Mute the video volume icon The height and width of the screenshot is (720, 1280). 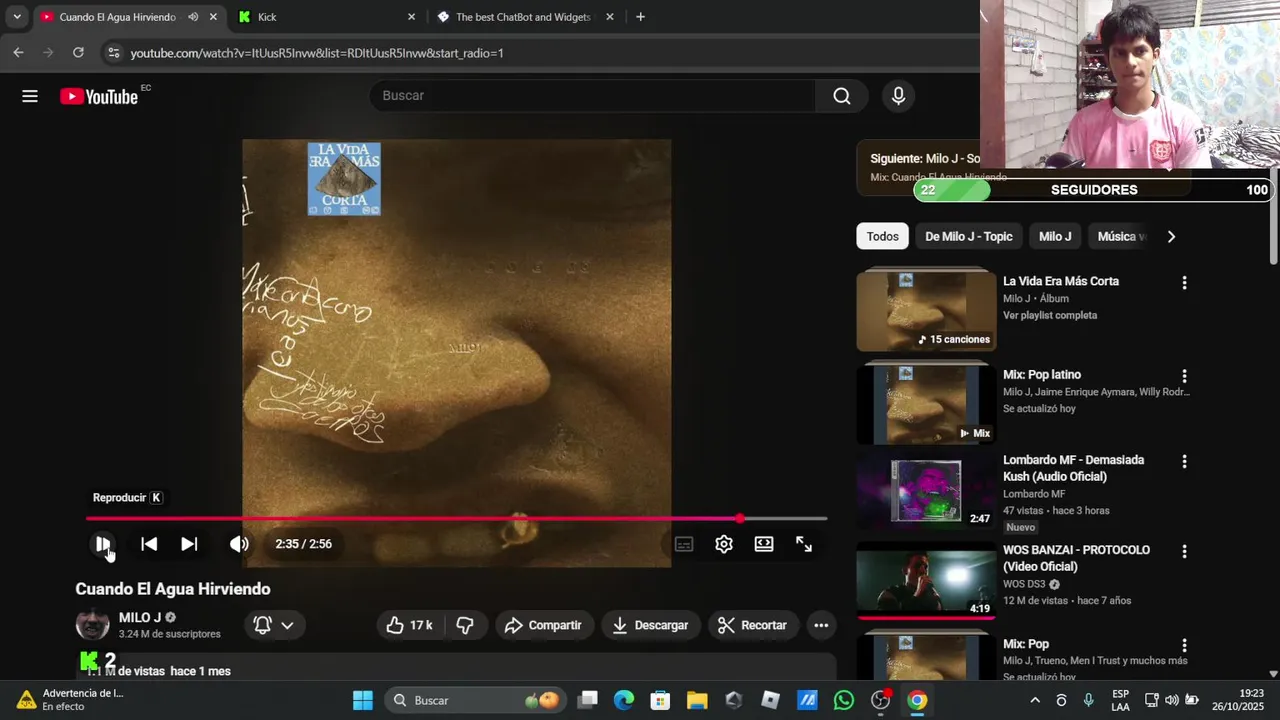pyautogui.click(x=239, y=544)
